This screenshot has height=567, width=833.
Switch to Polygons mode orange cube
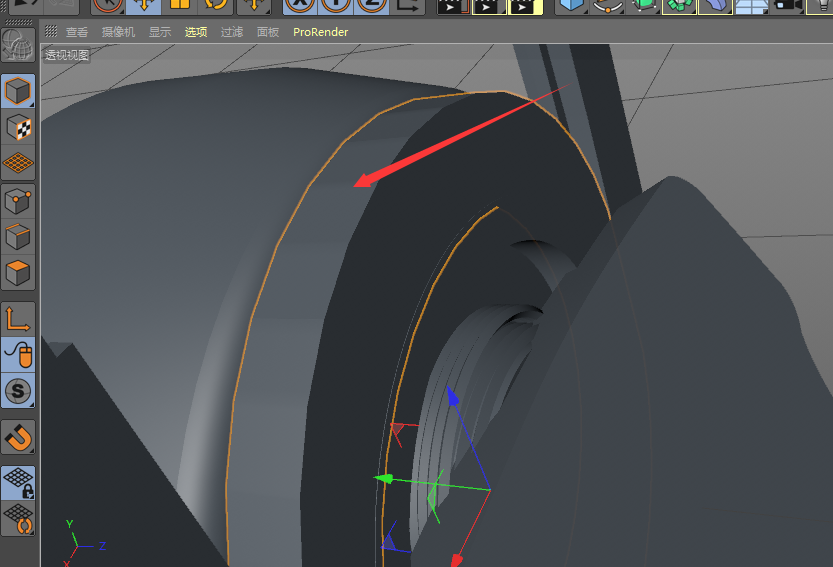click(18, 273)
